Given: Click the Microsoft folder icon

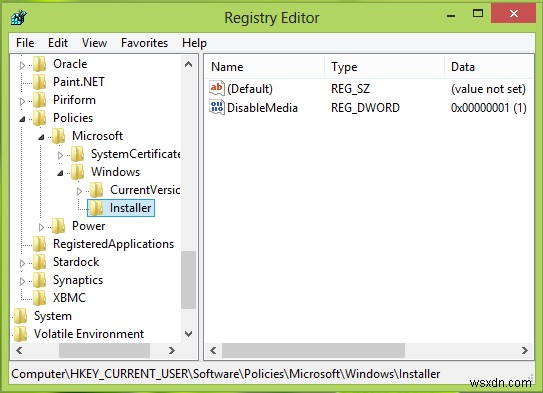Looking at the screenshot, I should tap(59, 136).
